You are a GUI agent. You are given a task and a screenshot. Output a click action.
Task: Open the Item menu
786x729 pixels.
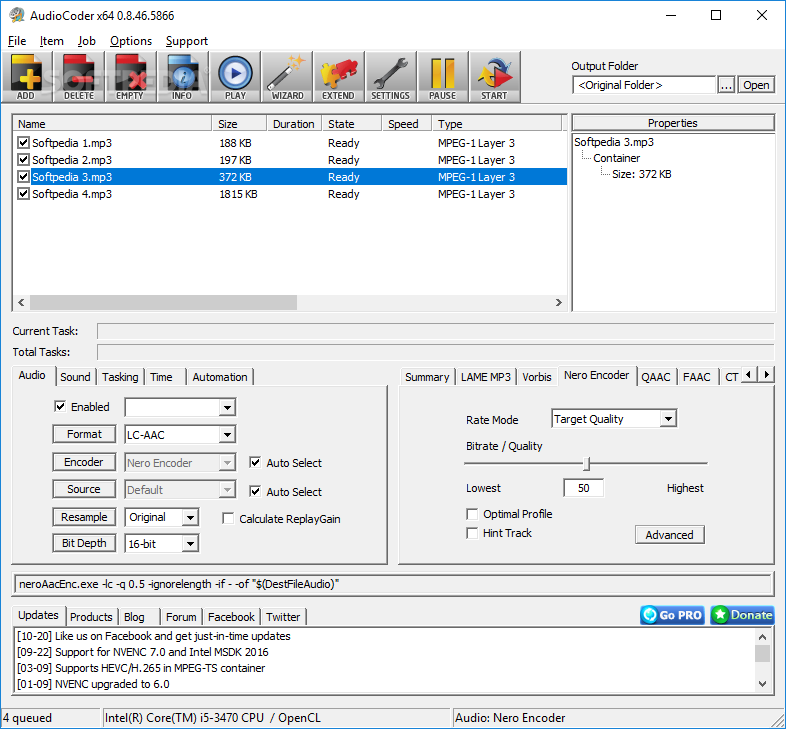tap(52, 41)
